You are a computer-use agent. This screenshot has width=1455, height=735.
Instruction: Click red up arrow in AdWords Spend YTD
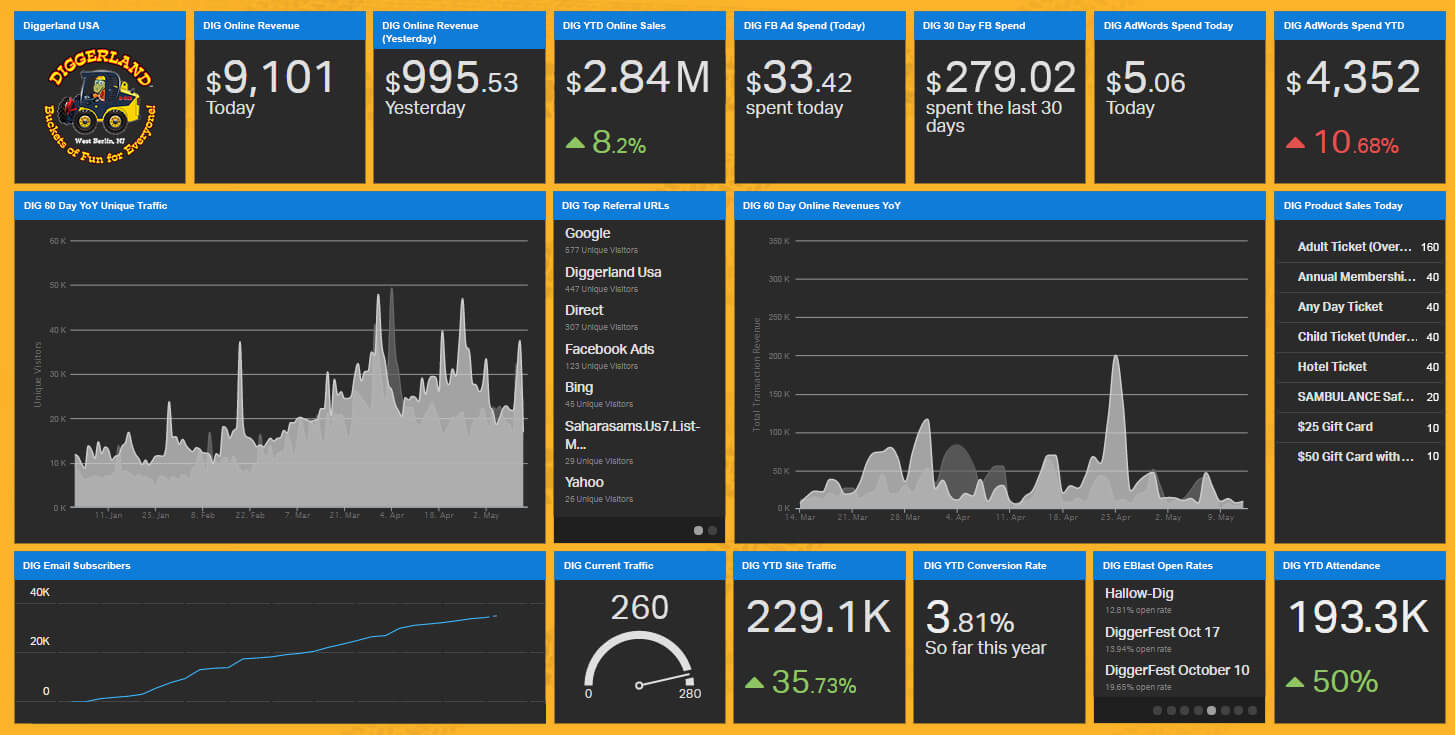pos(1295,143)
